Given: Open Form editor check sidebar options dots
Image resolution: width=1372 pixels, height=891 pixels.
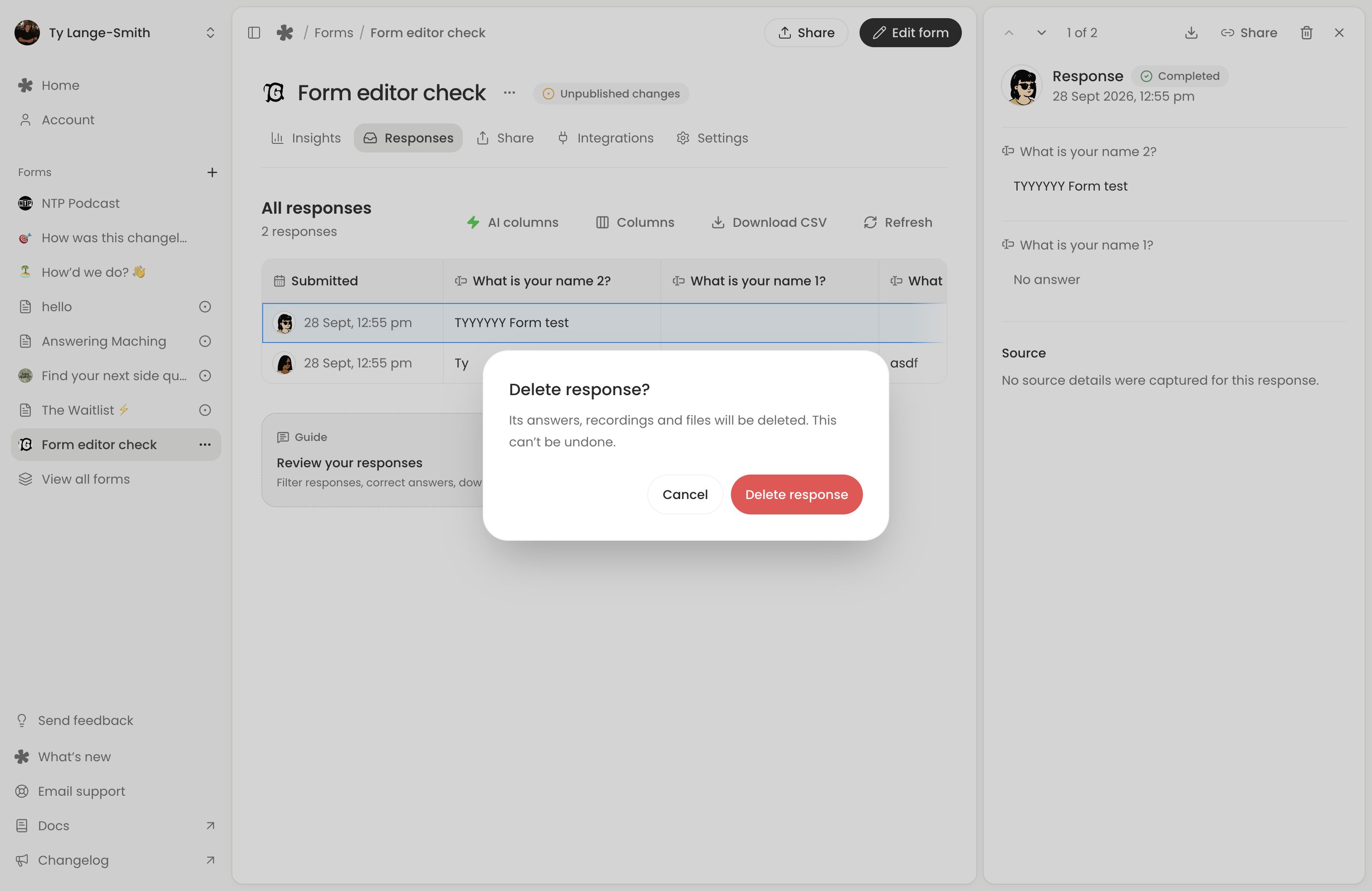Looking at the screenshot, I should pos(205,444).
